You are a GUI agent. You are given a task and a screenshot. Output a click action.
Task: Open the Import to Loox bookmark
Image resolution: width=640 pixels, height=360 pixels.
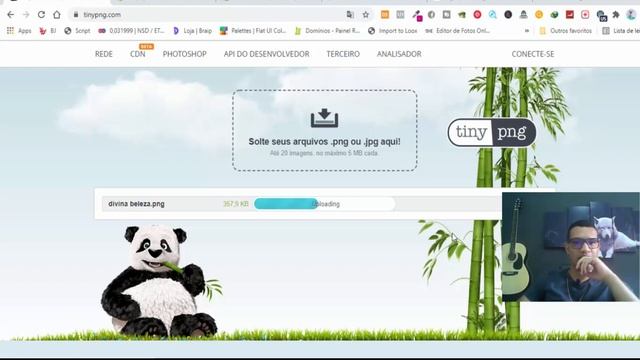392,31
